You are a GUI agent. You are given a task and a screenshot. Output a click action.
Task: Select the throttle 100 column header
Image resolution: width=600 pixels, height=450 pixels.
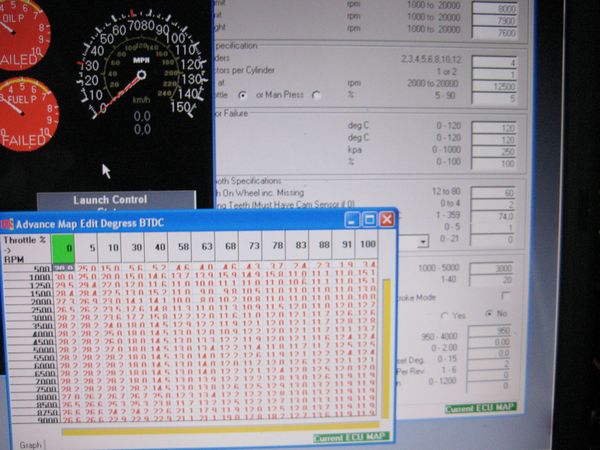coord(367,244)
